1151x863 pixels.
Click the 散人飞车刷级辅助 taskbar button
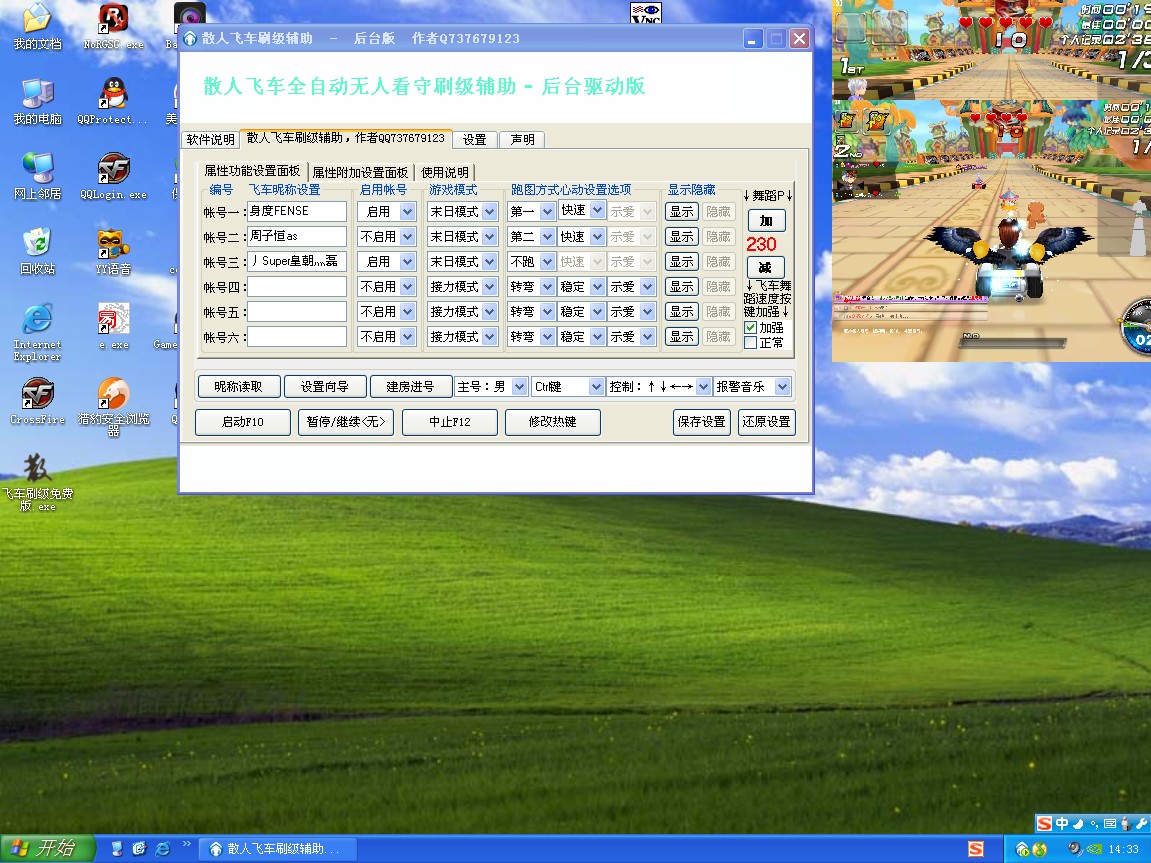click(x=278, y=849)
